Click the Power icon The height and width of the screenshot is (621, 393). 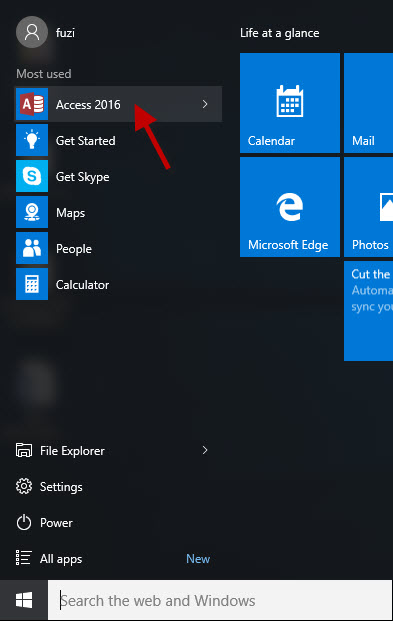[24, 522]
